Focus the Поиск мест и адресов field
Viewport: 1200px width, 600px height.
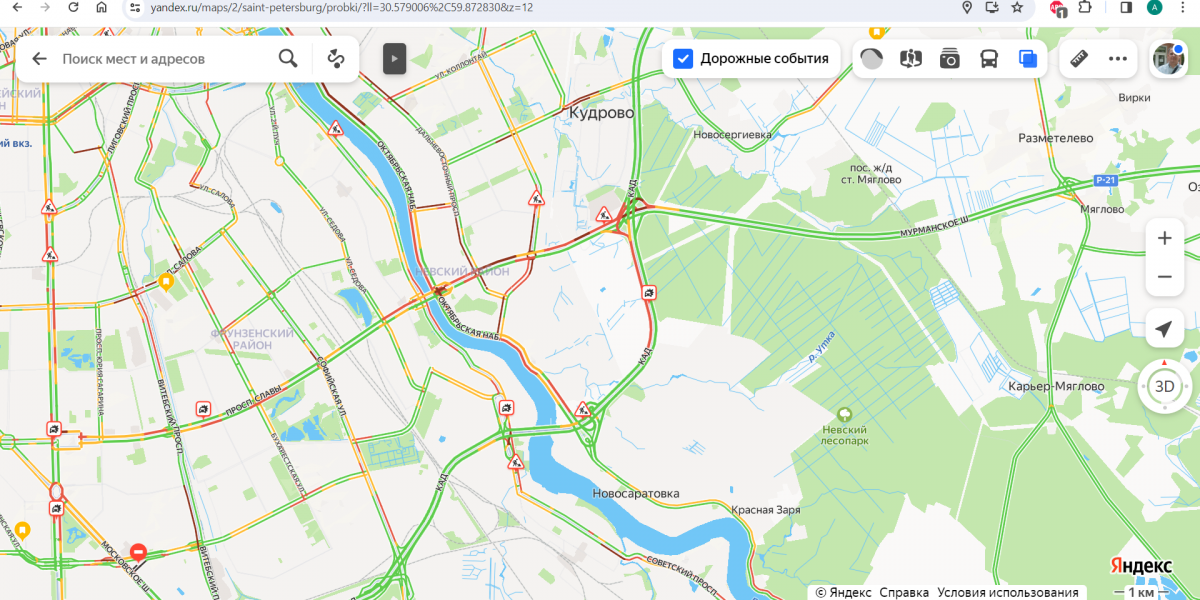[160, 58]
